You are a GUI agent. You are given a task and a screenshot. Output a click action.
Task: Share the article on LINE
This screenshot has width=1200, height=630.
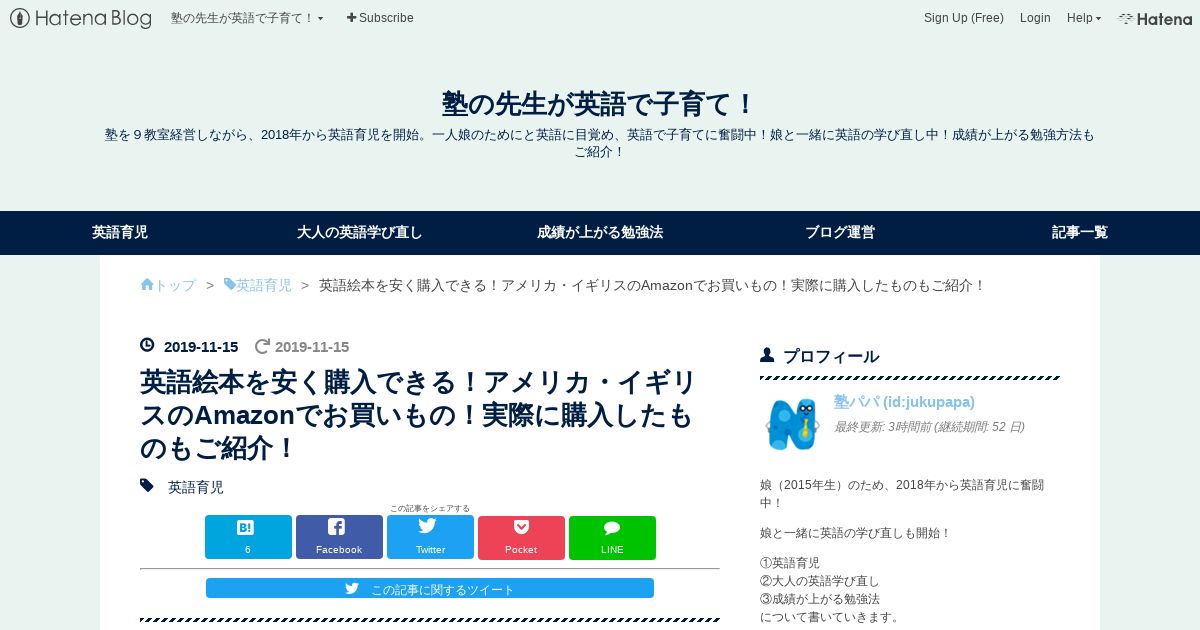click(612, 537)
